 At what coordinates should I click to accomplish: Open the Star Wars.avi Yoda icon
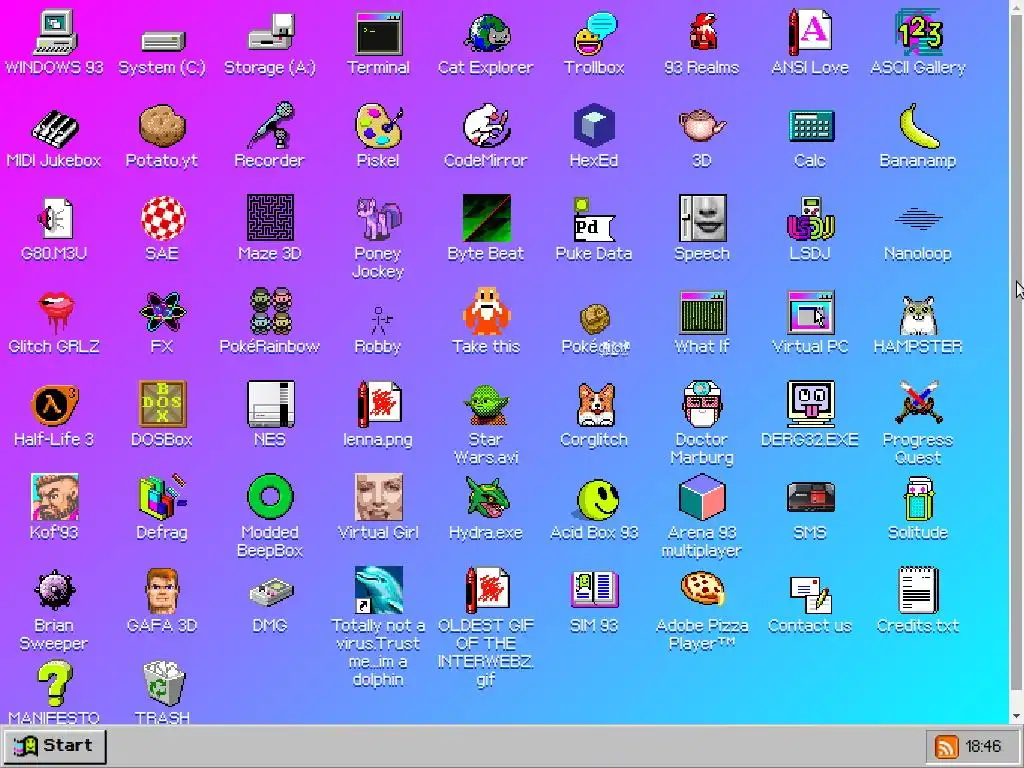click(486, 405)
